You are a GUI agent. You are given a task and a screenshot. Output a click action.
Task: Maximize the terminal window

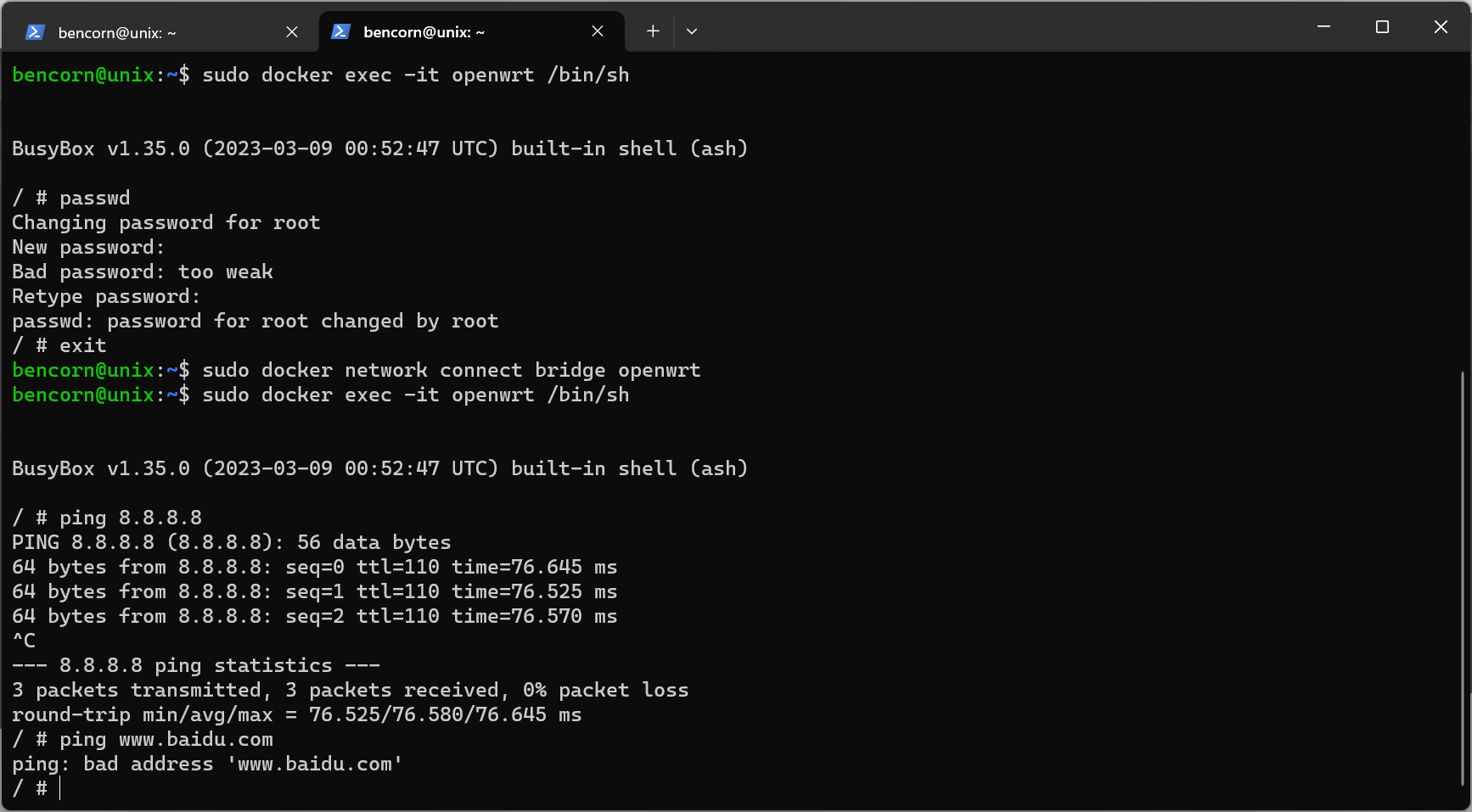[1381, 26]
